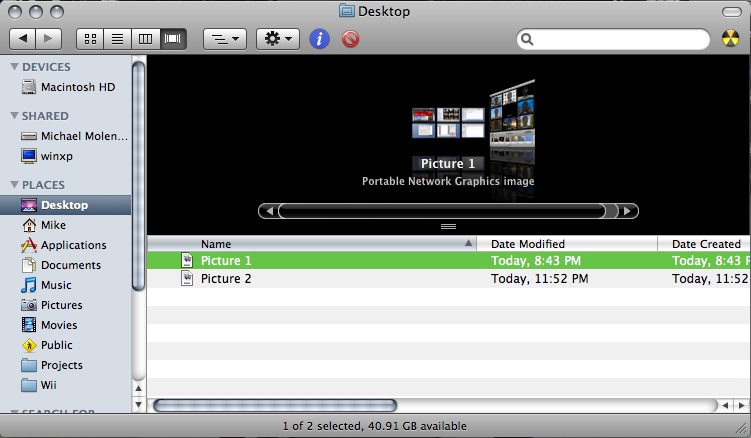Click the back navigation arrow
Viewport: 751px width, 438px height.
click(23, 39)
